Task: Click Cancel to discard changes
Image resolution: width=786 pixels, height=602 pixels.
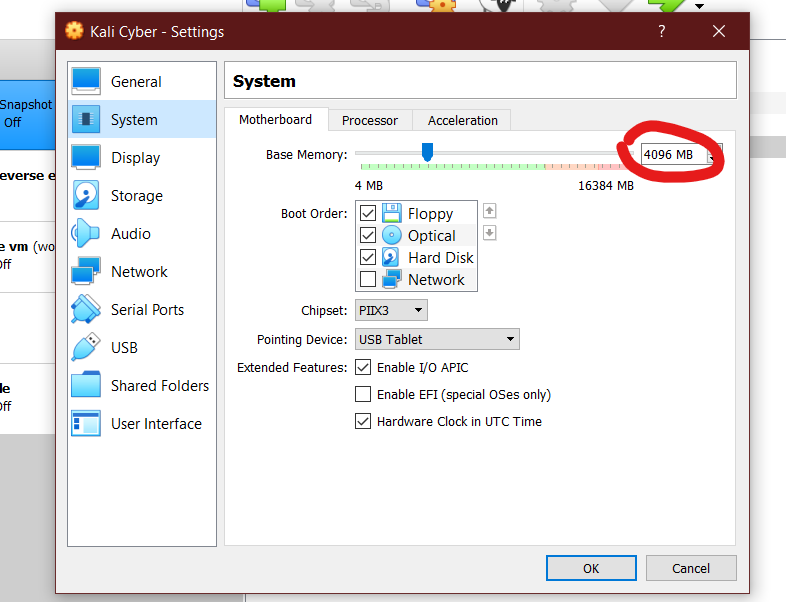Action: [x=691, y=568]
